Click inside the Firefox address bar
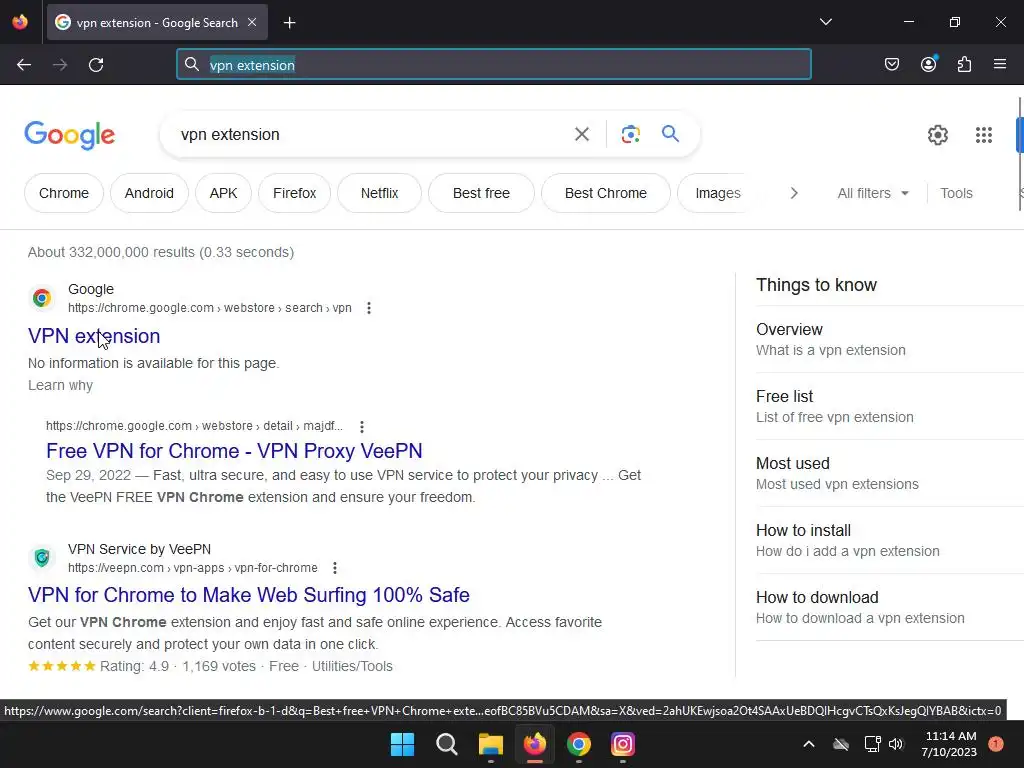Viewport: 1024px width, 768px height. pos(494,65)
